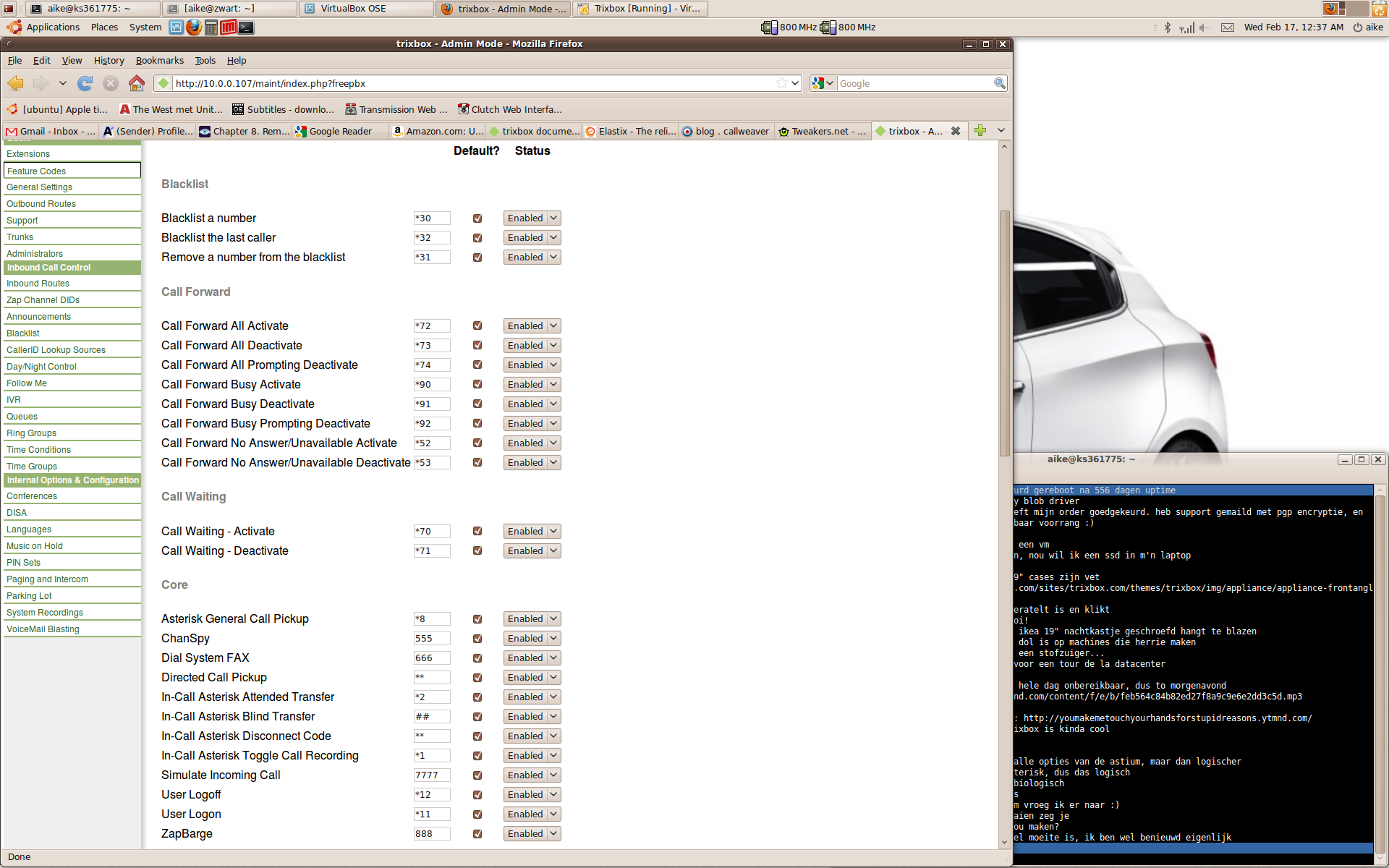Open the mail envelope indicator

tap(1228, 27)
